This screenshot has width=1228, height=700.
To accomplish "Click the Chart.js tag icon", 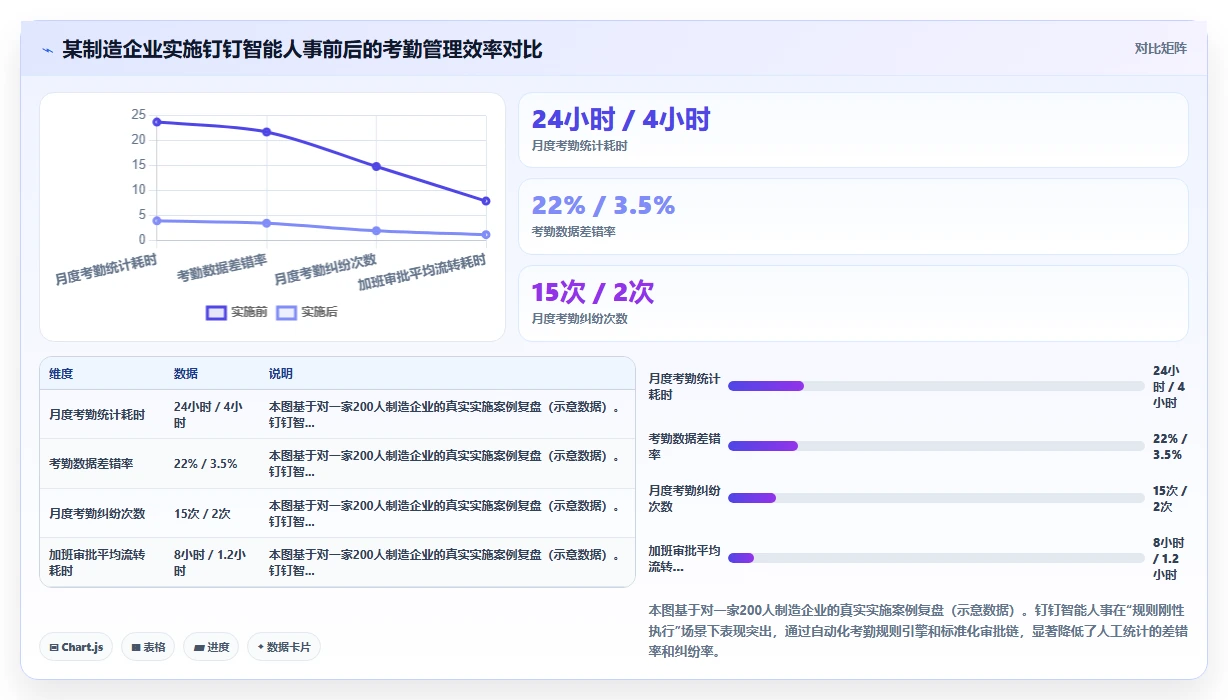I will (54, 647).
